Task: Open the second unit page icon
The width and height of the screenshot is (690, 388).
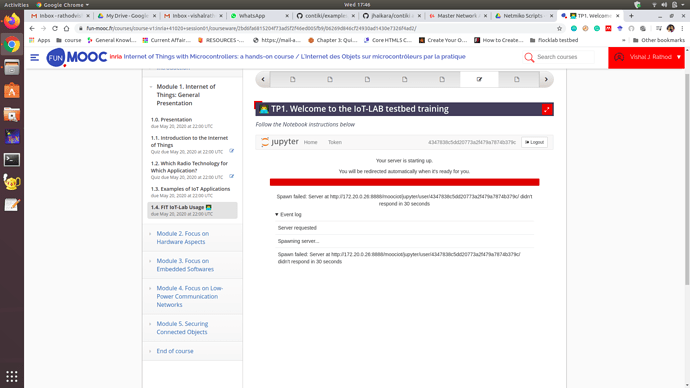Action: click(330, 80)
